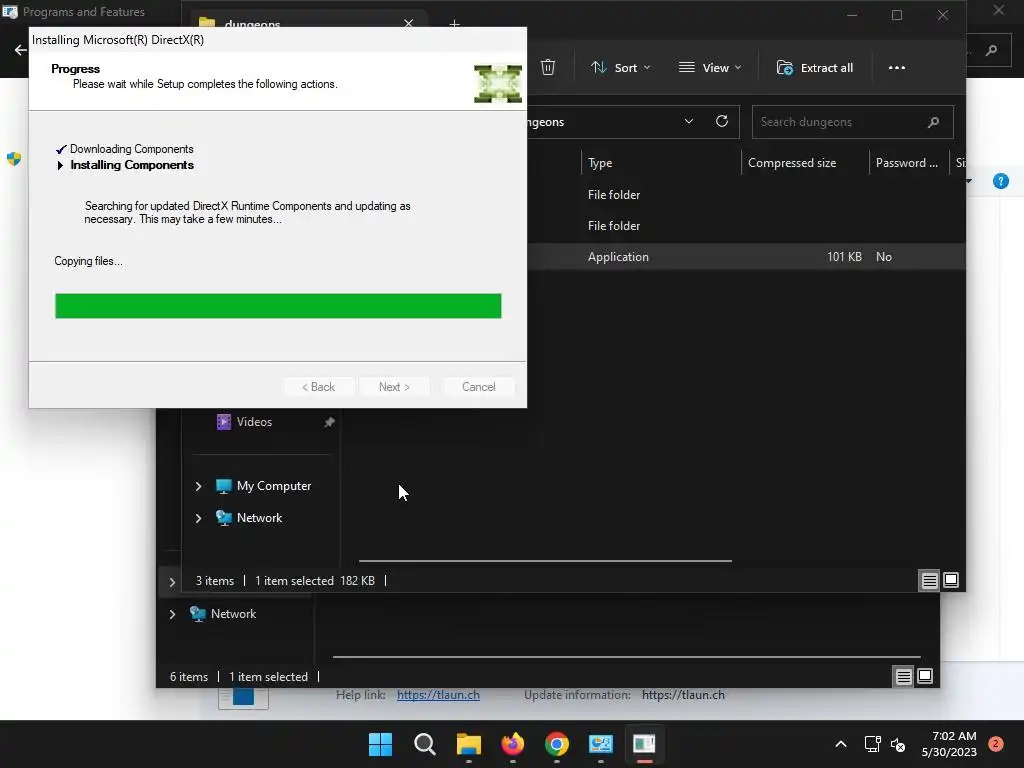This screenshot has height=768, width=1024.
Task: Open Control Panel taskbar icon
Action: (600, 744)
